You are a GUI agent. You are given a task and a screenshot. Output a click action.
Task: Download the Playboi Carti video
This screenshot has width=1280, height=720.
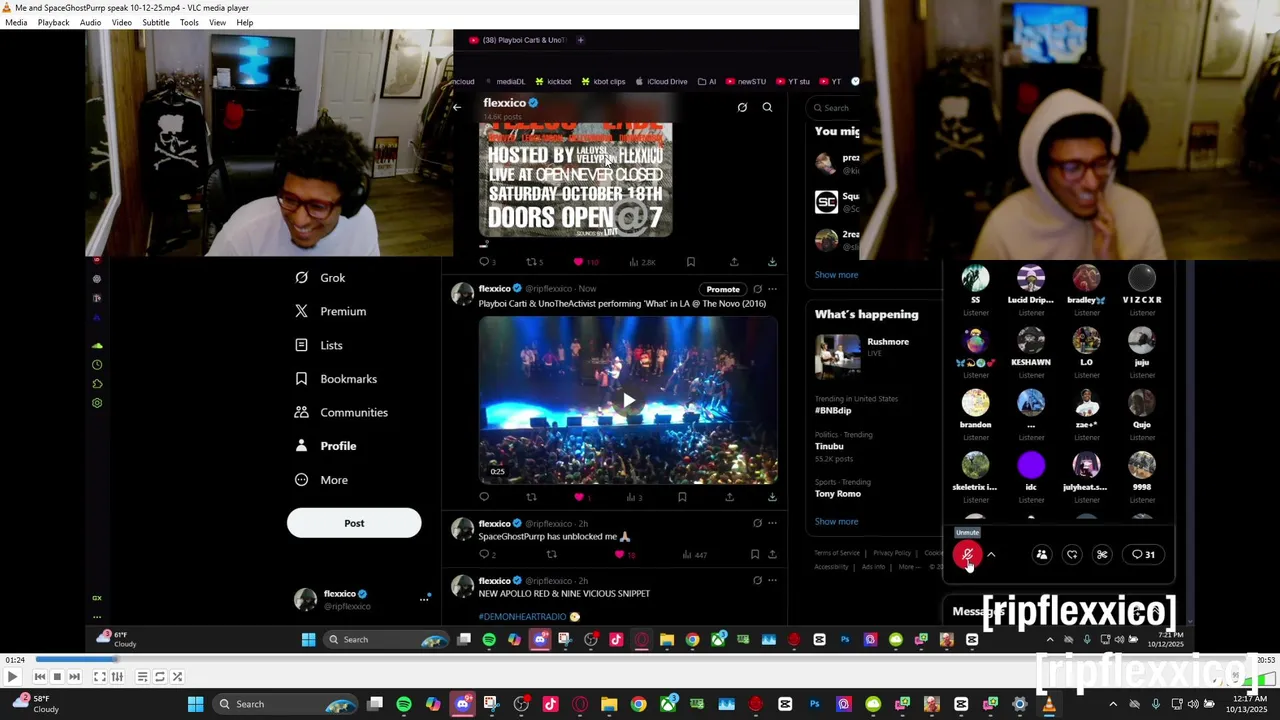[772, 497]
